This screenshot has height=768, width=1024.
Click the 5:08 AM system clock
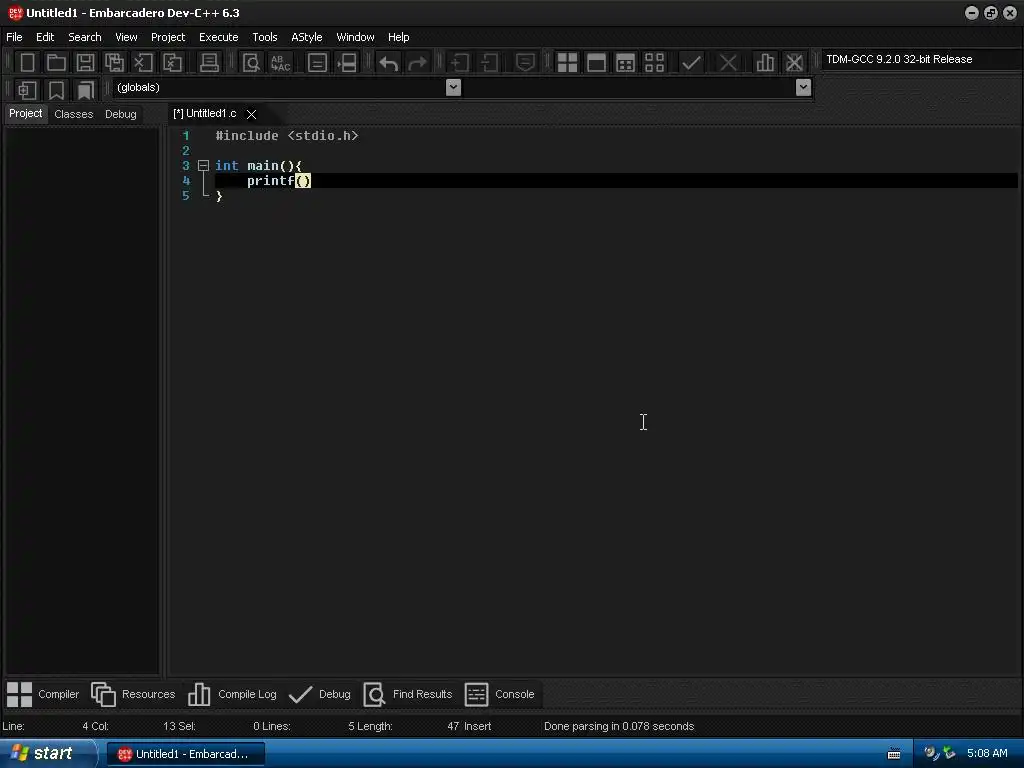pyautogui.click(x=987, y=754)
